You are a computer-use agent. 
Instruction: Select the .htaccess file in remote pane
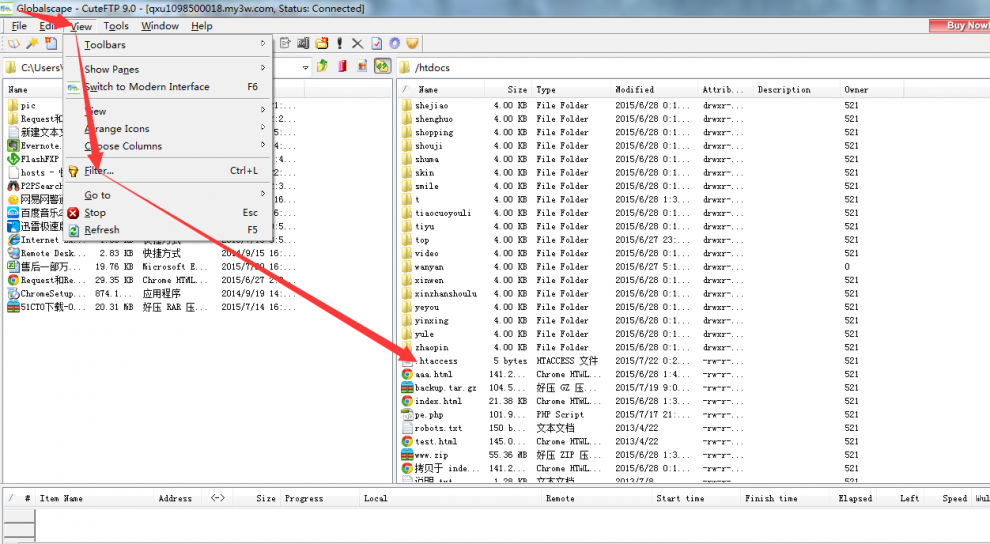[437, 361]
